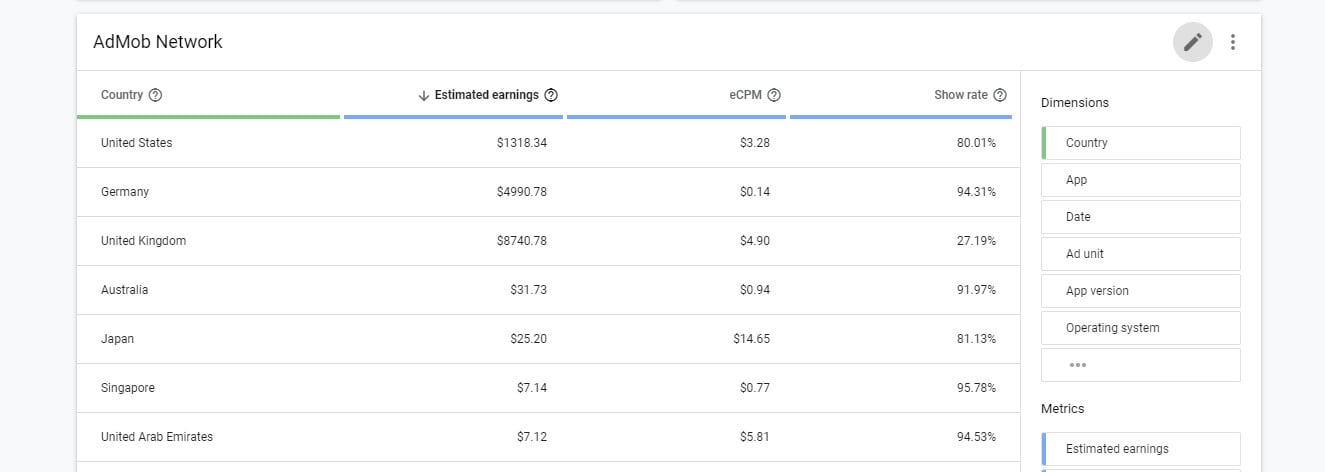The width and height of the screenshot is (1325, 472).
Task: Click the AdMob Network card title
Action: [158, 42]
